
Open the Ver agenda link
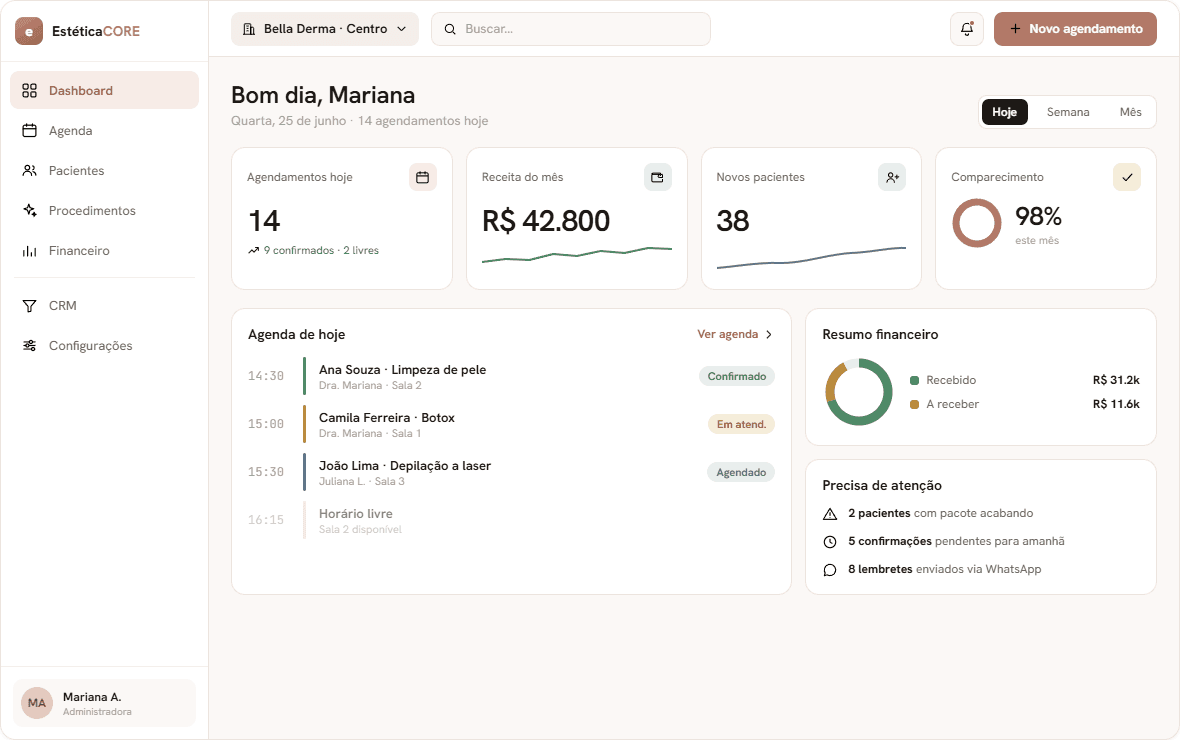(x=727, y=333)
